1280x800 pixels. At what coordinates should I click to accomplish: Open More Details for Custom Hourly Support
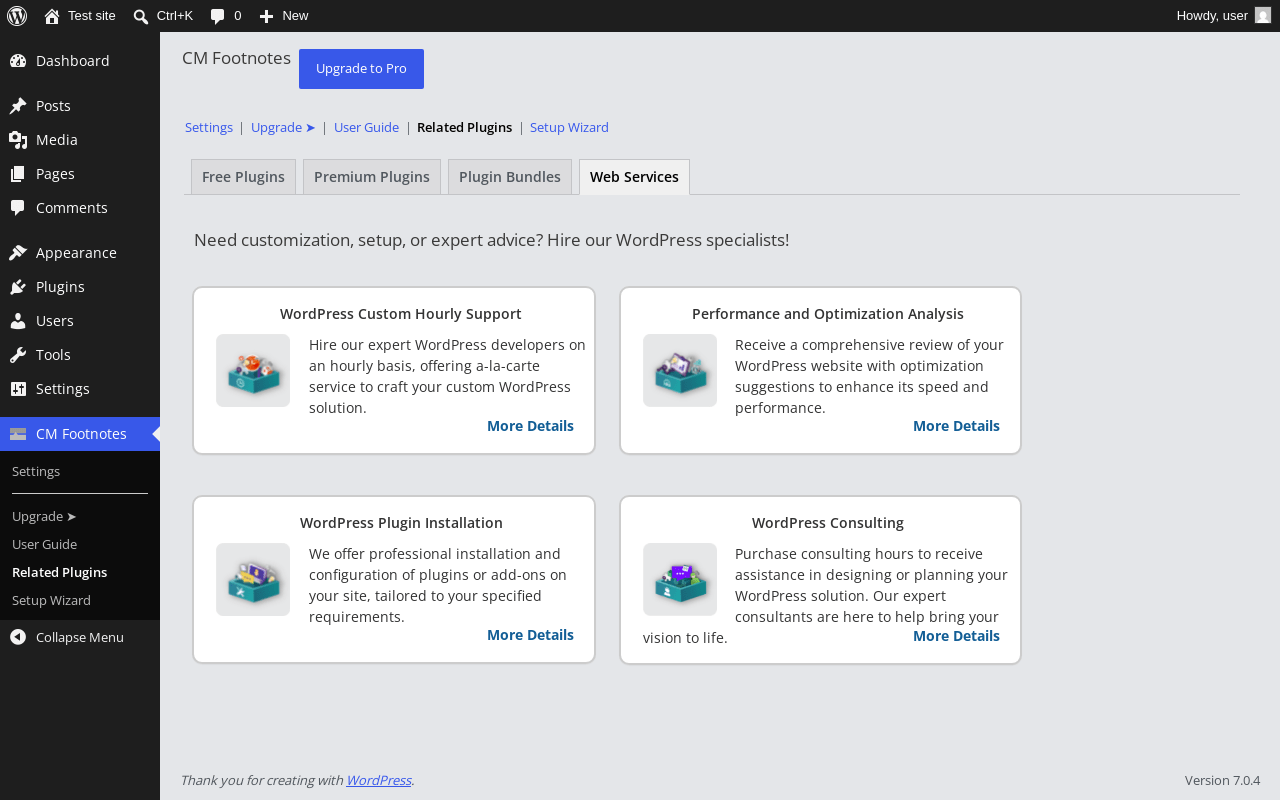tap(530, 426)
